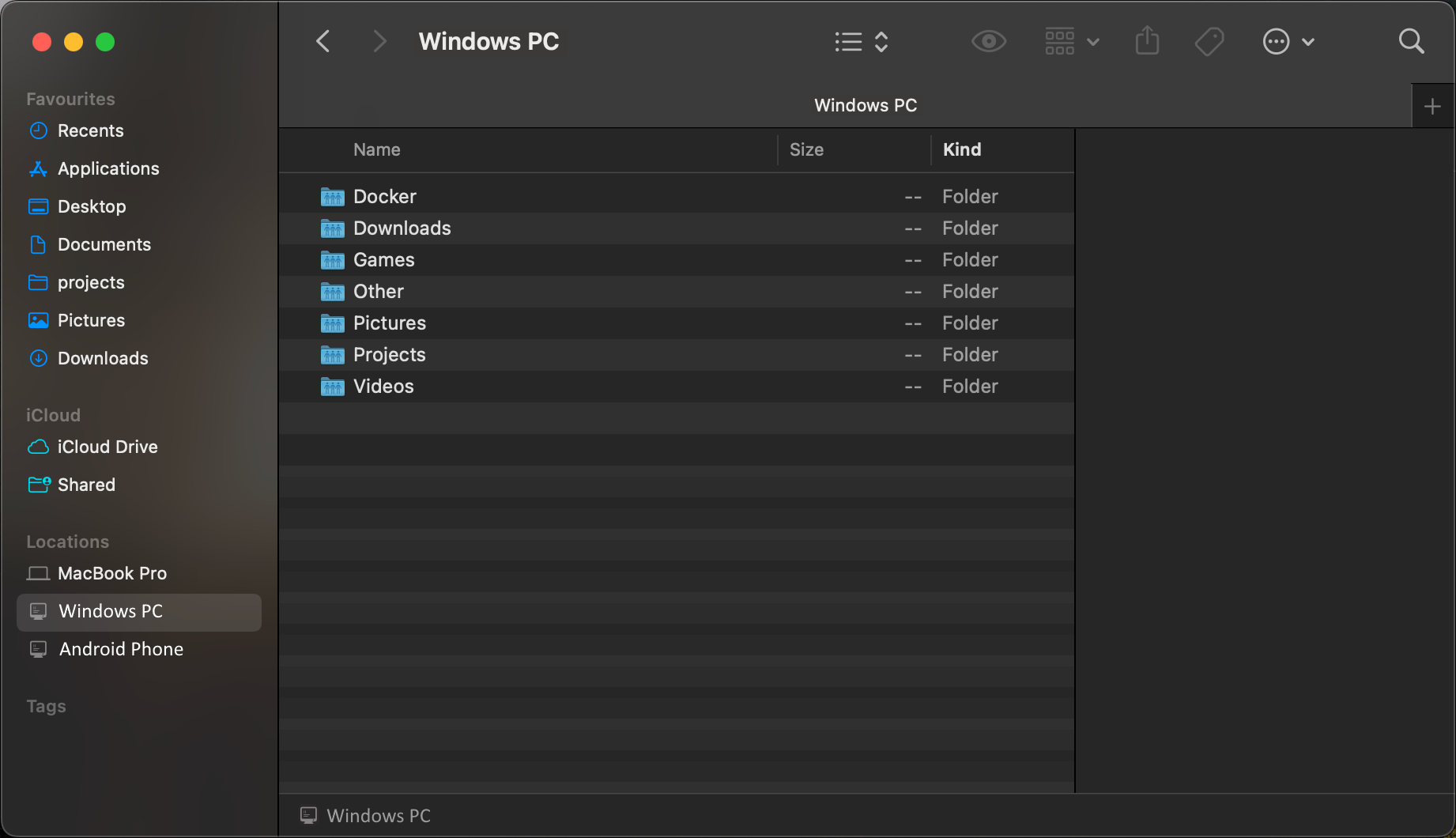
Task: Click the yellow minimize window button
Action: pos(74,42)
